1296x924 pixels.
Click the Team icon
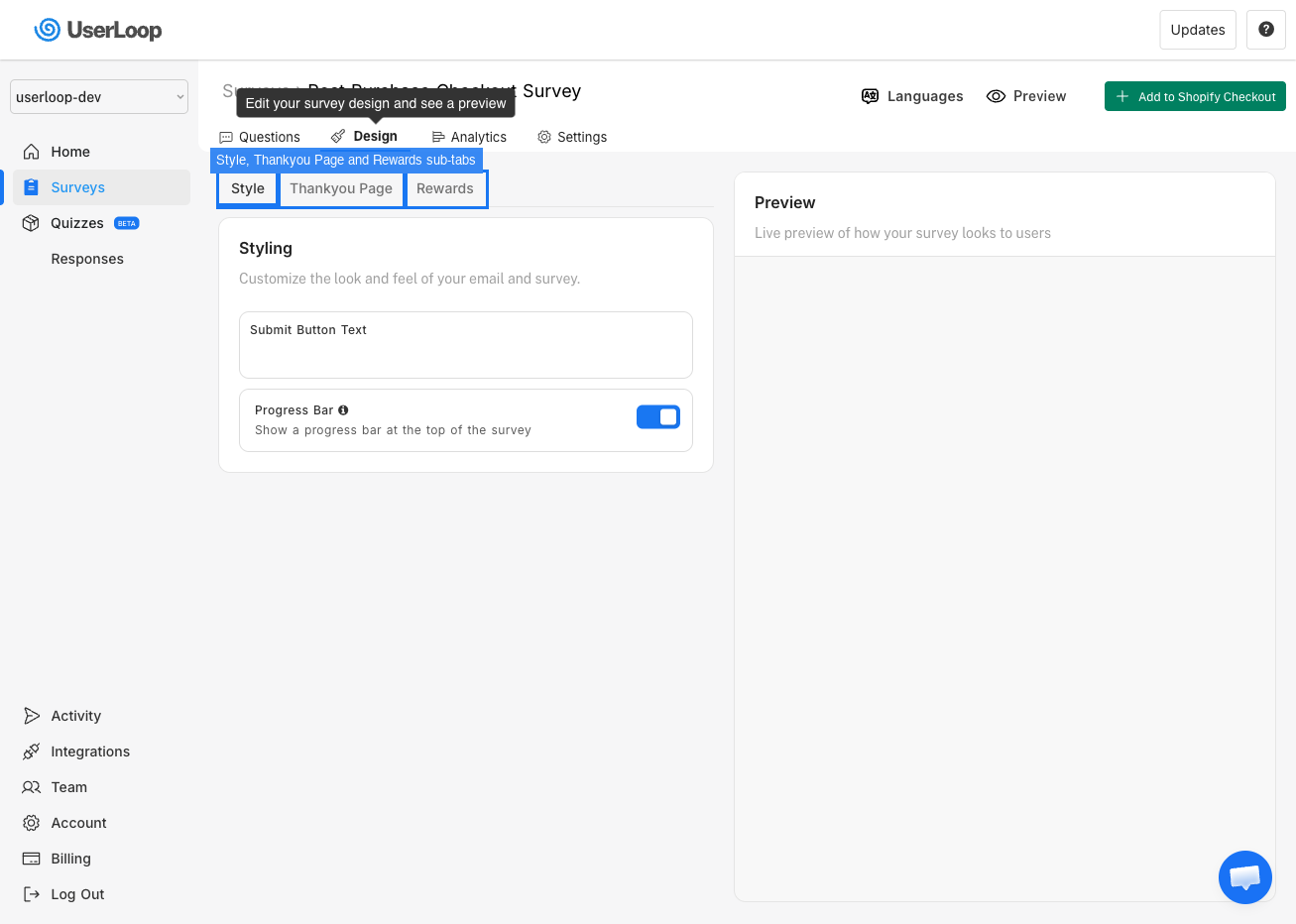(33, 786)
